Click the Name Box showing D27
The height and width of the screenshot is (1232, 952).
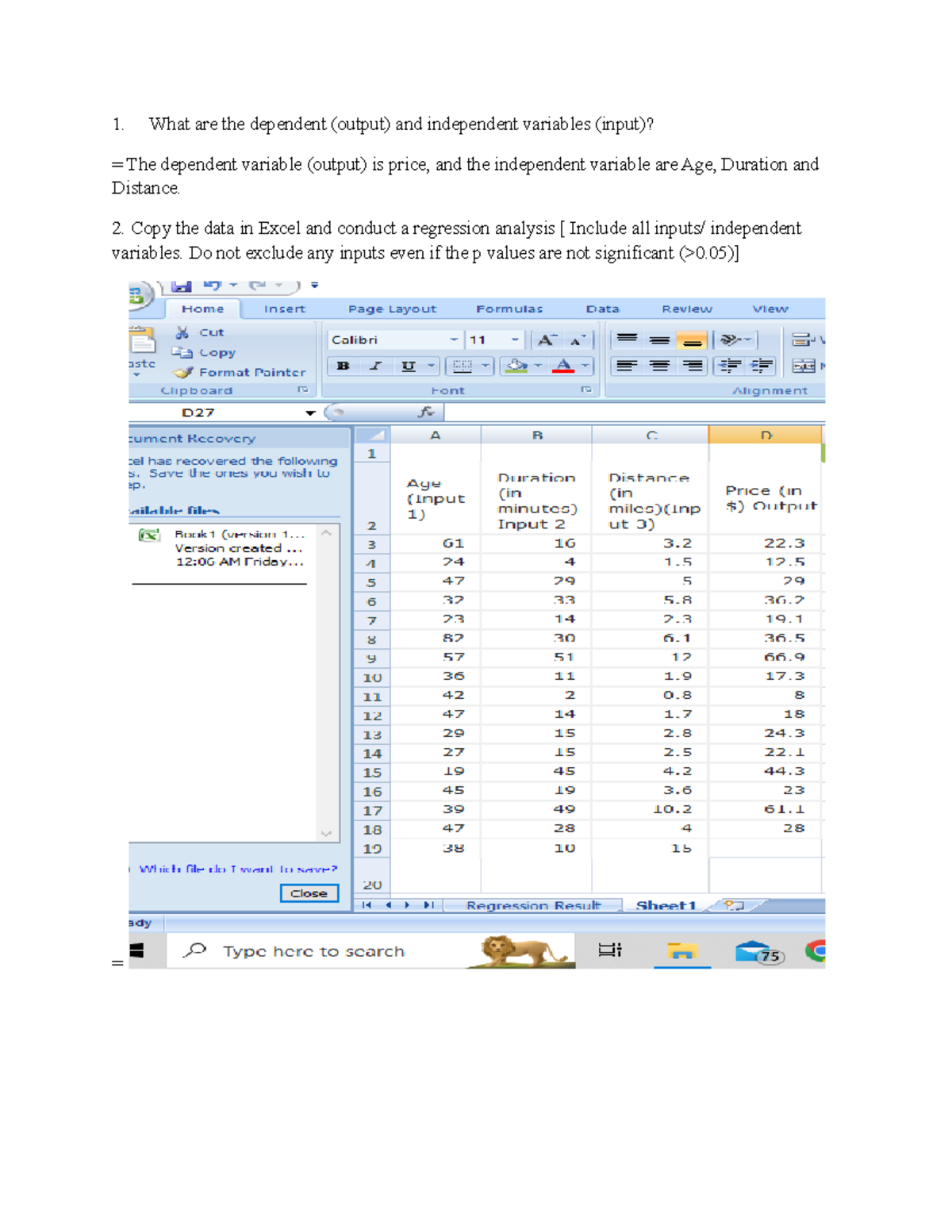pyautogui.click(x=214, y=413)
